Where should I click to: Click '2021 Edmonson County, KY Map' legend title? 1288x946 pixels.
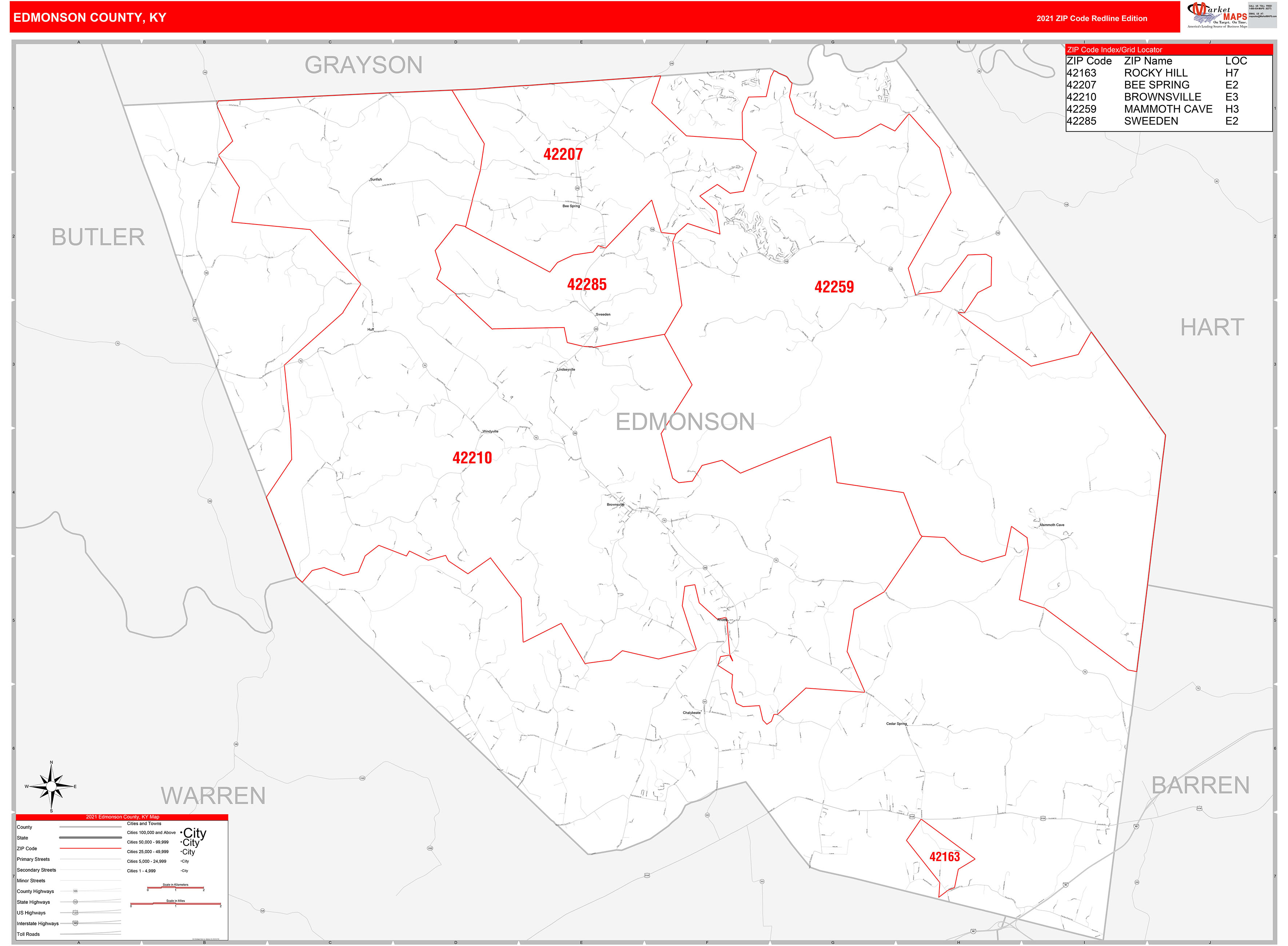click(123, 816)
